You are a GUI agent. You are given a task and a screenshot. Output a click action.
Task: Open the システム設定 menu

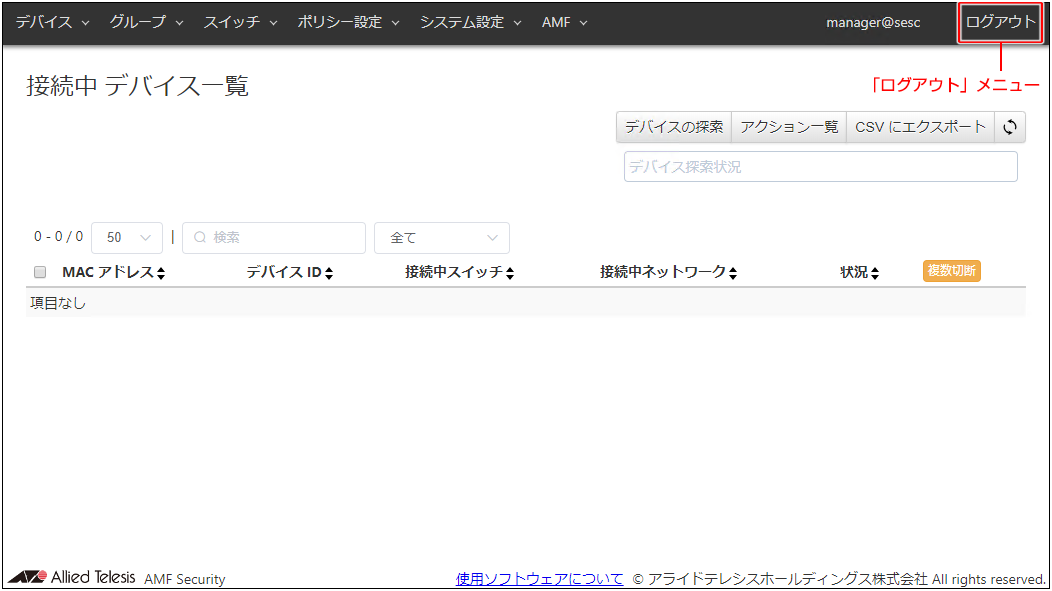click(x=470, y=22)
